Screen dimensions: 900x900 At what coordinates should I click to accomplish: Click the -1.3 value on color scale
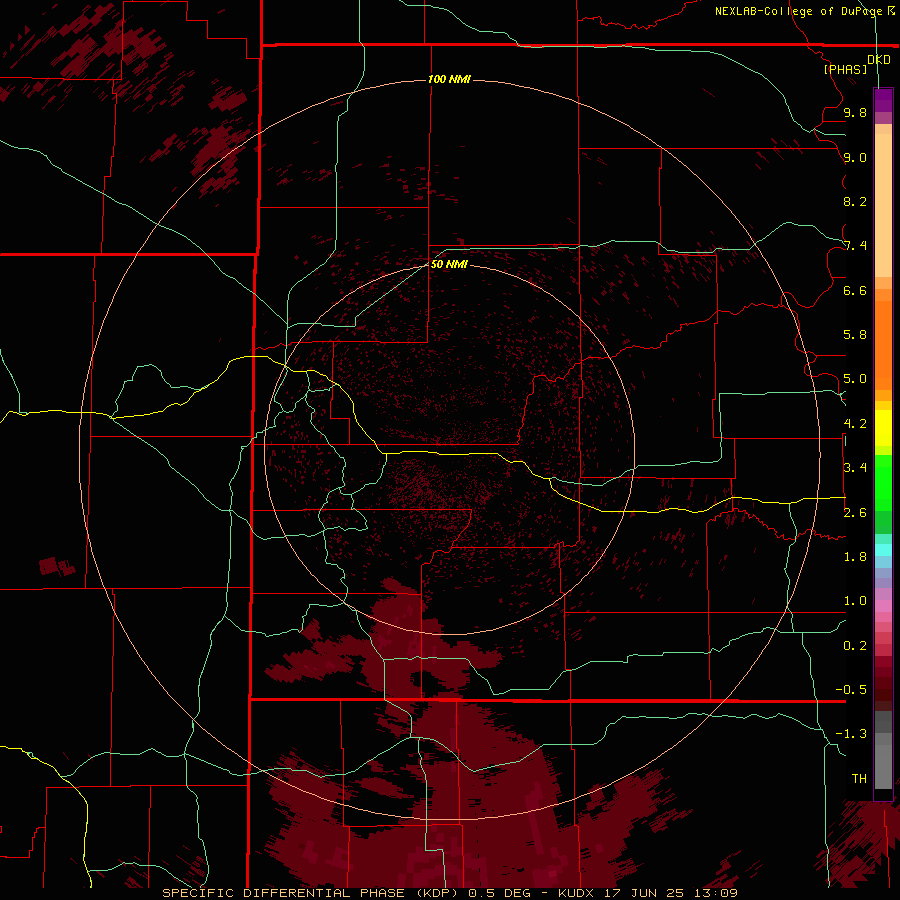point(851,734)
